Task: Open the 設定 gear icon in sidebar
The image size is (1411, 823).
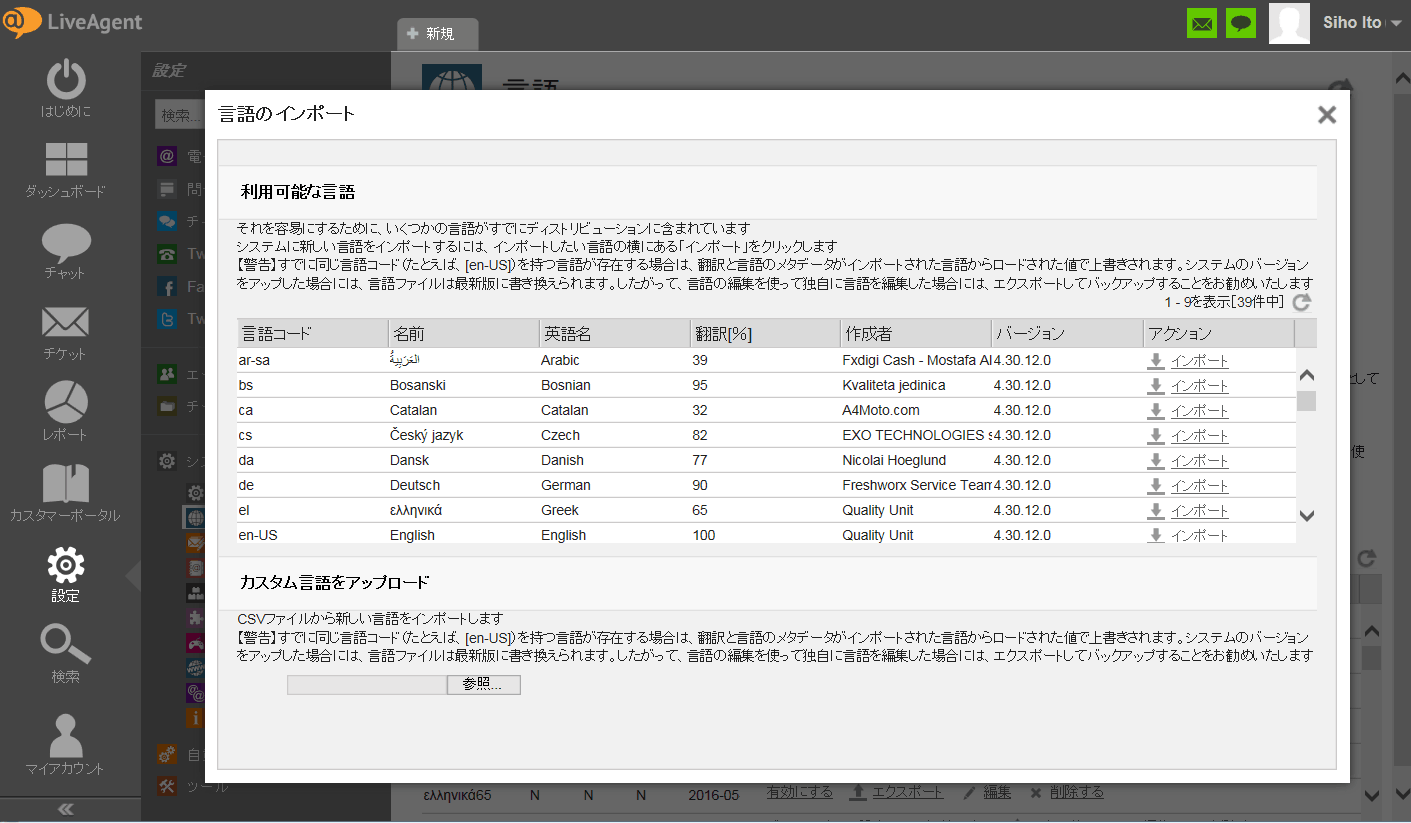Action: click(66, 565)
